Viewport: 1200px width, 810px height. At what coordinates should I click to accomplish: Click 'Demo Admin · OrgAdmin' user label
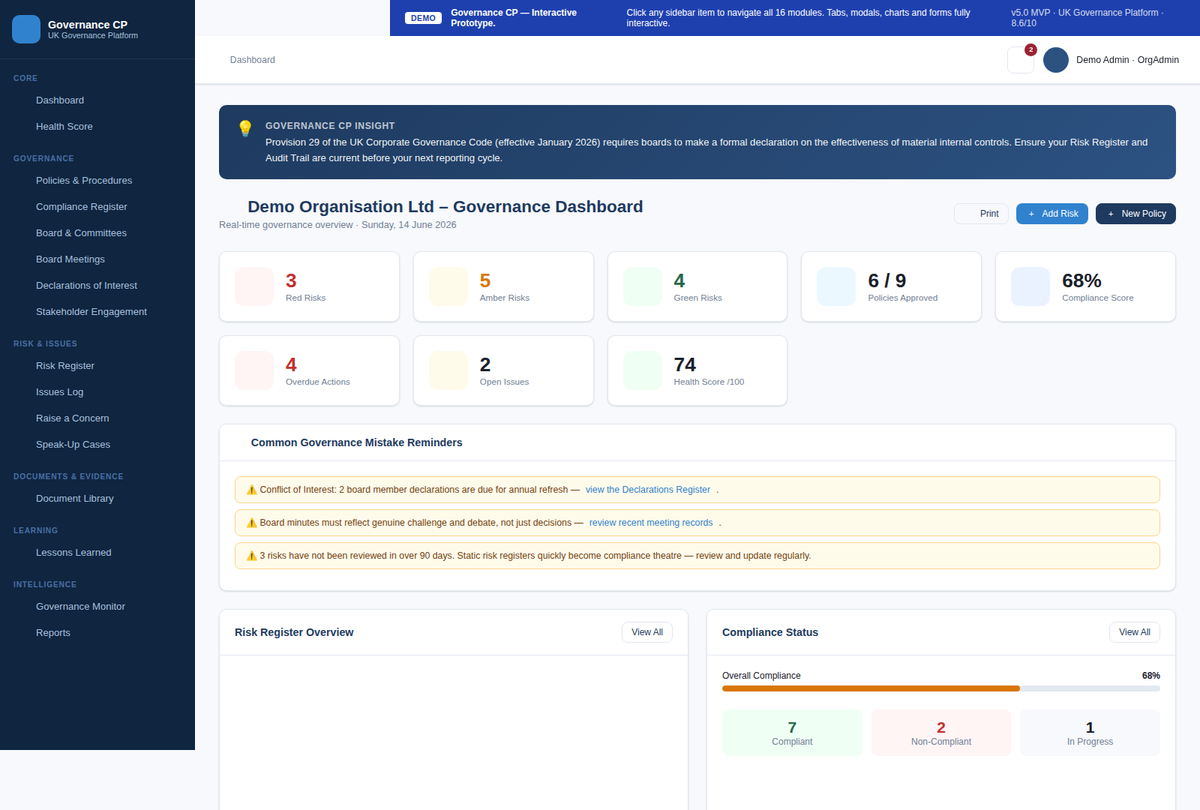(x=1128, y=60)
